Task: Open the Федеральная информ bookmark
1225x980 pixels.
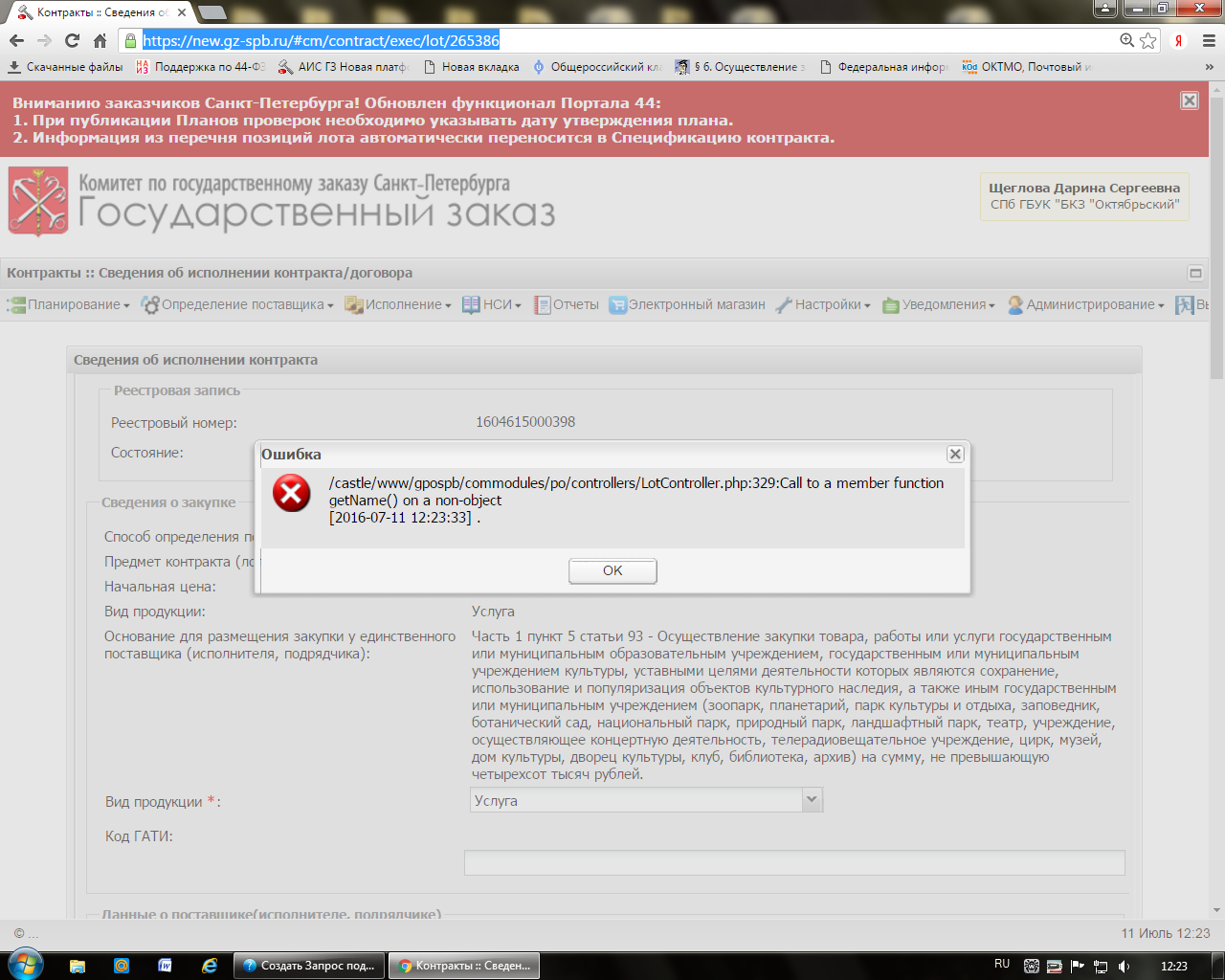Action: [x=884, y=67]
